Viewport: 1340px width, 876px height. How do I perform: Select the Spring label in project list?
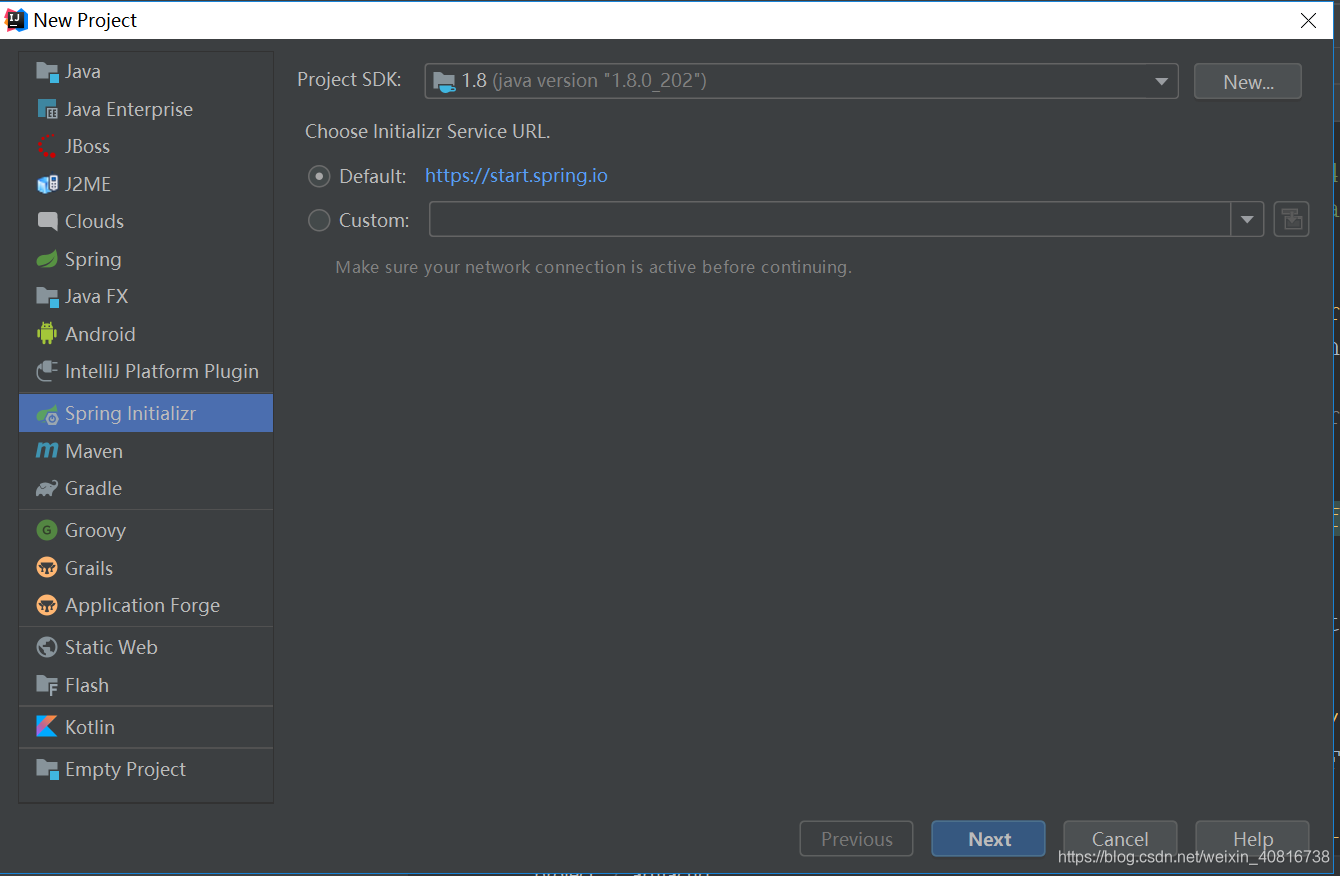coord(93,259)
